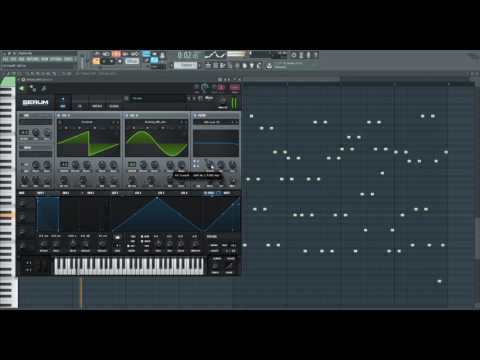Click the tempo display in the transport
480x360 pixels.
[132, 61]
